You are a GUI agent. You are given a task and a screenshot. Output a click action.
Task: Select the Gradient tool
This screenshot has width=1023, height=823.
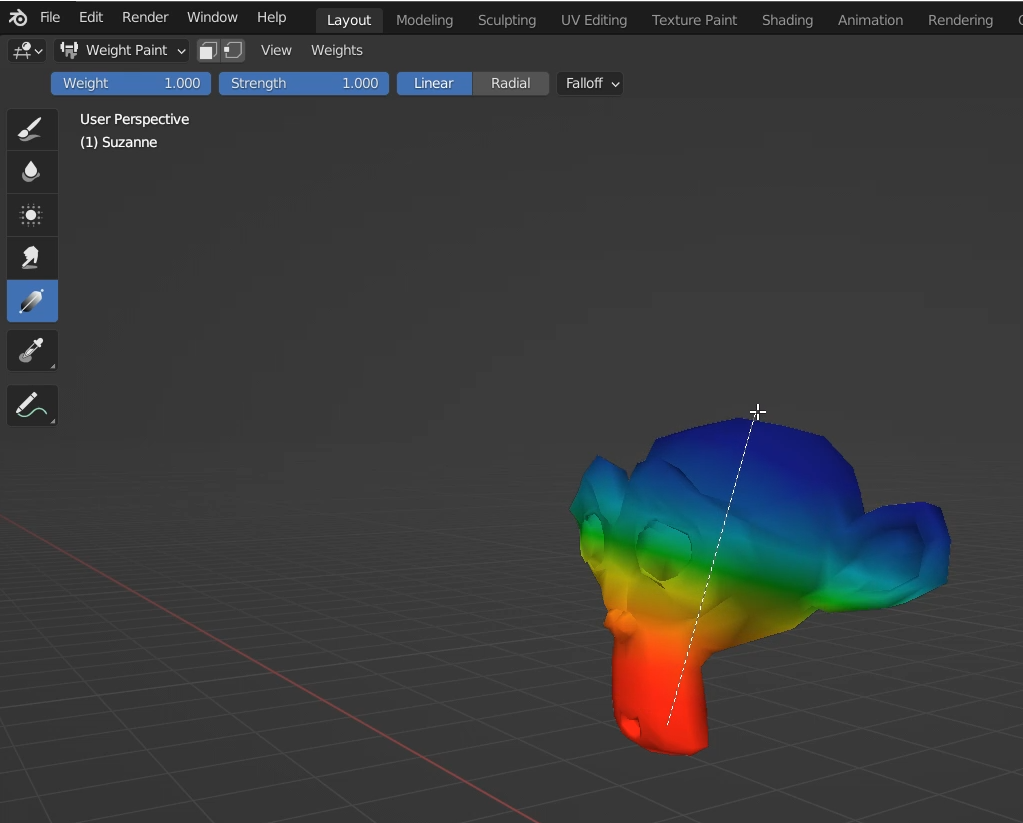(32, 301)
